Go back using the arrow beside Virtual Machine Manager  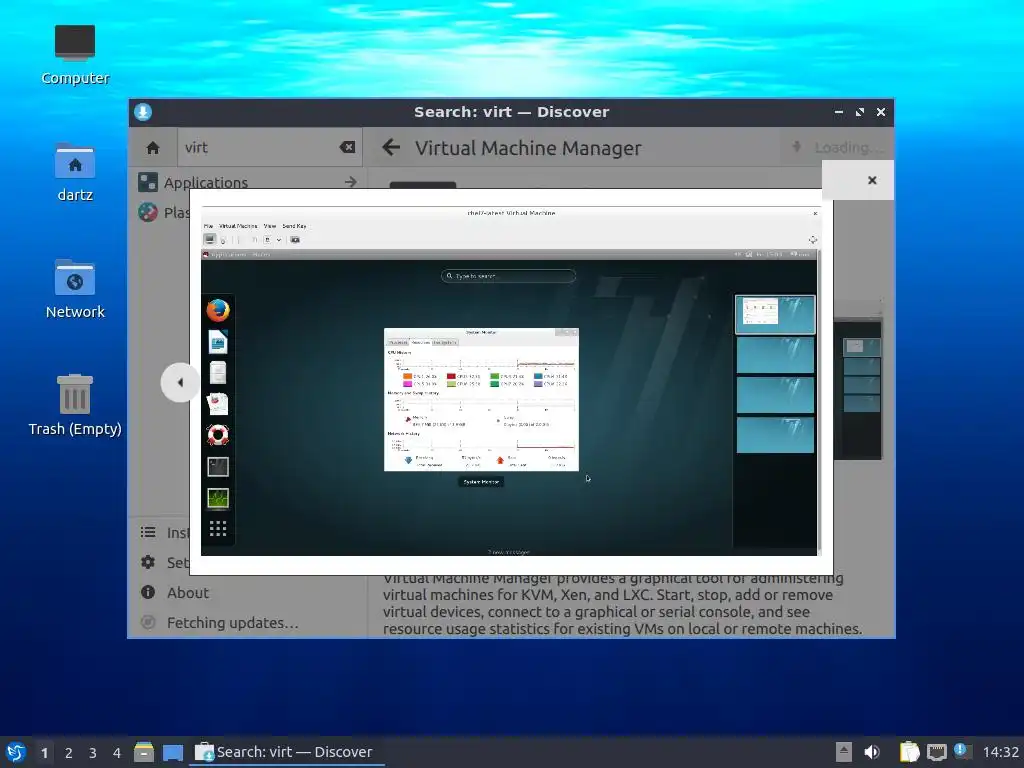click(391, 147)
